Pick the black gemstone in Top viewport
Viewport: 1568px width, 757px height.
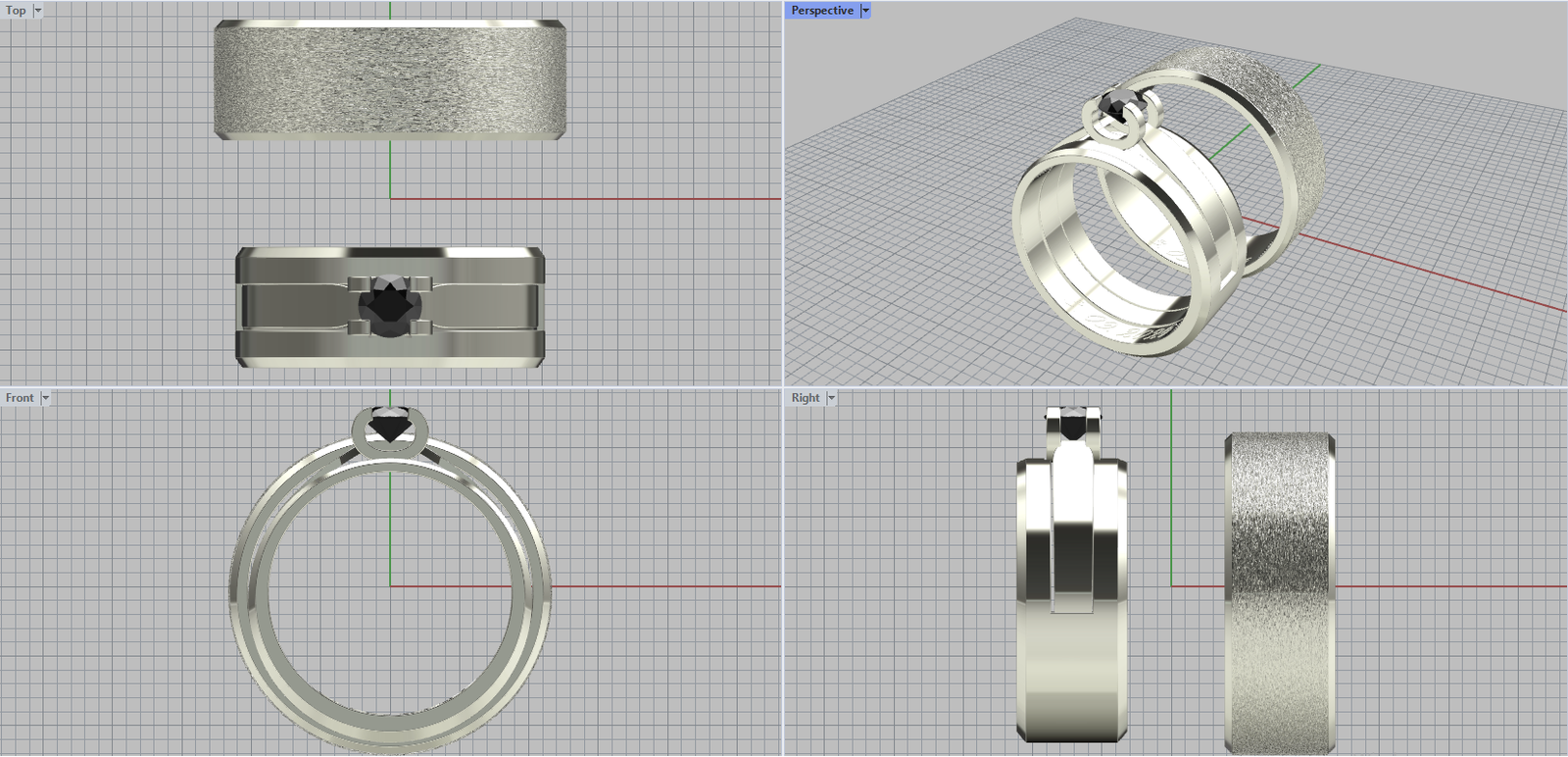[x=389, y=307]
